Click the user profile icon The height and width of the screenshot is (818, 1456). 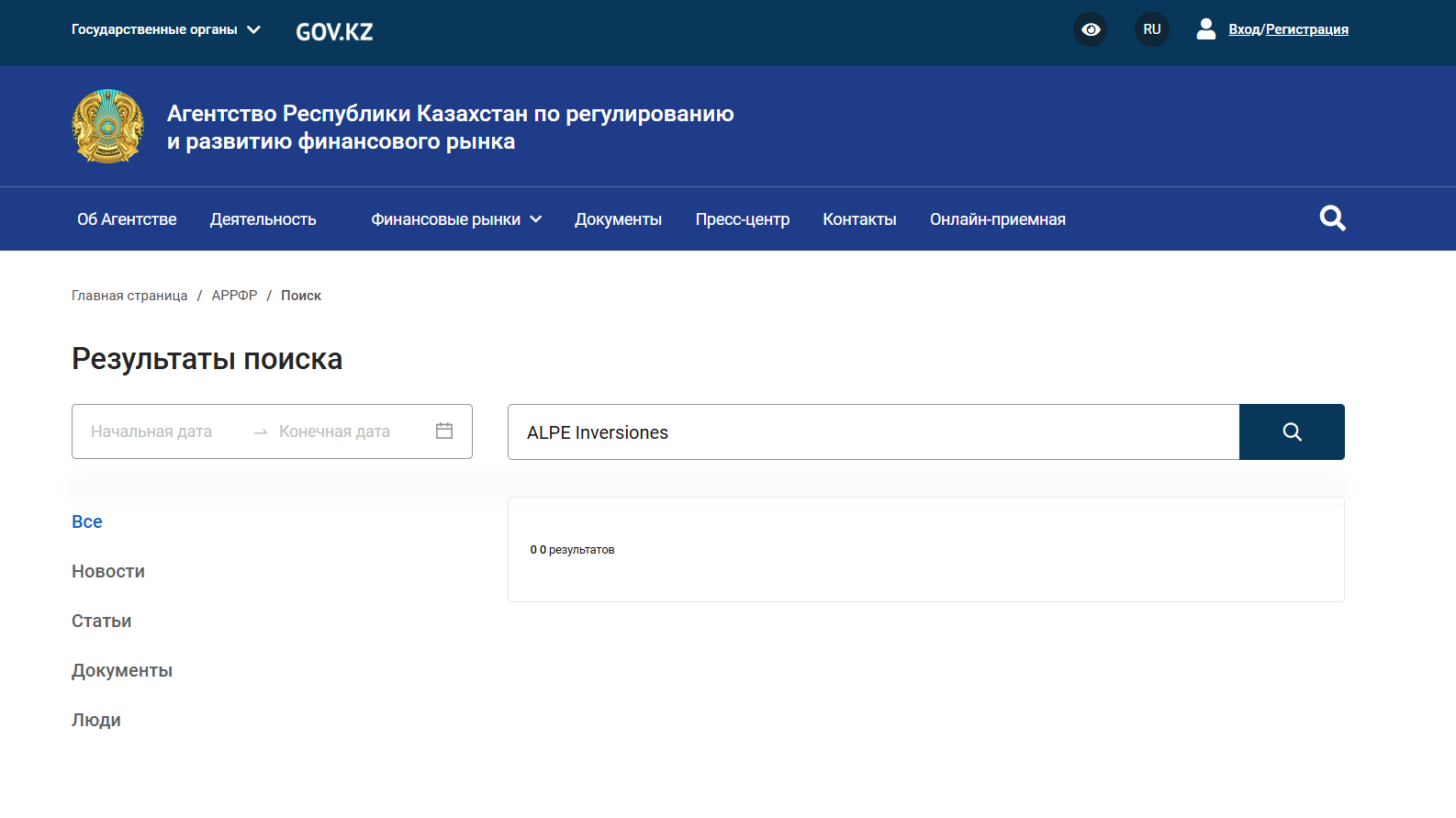[x=1206, y=29]
